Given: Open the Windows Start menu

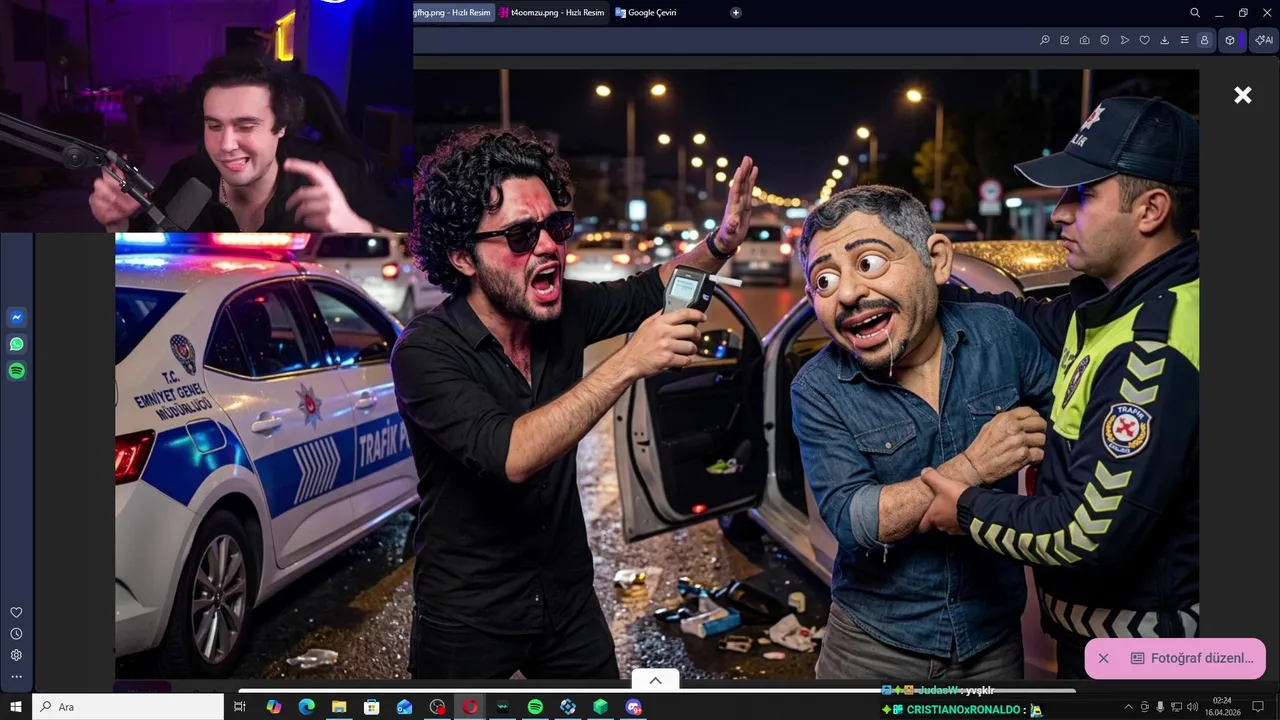Looking at the screenshot, I should [x=16, y=707].
